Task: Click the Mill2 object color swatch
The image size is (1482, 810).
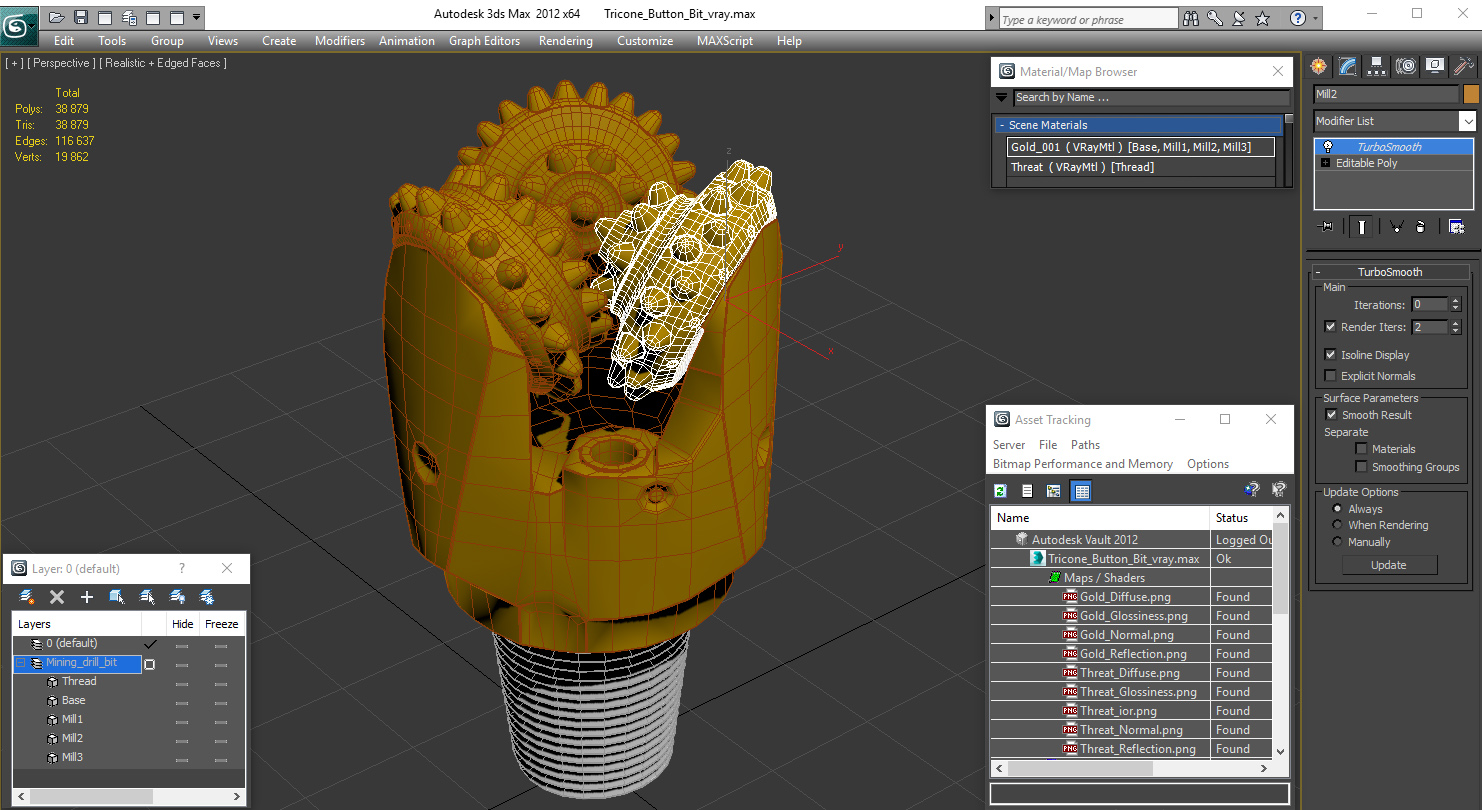Action: pos(1471,94)
